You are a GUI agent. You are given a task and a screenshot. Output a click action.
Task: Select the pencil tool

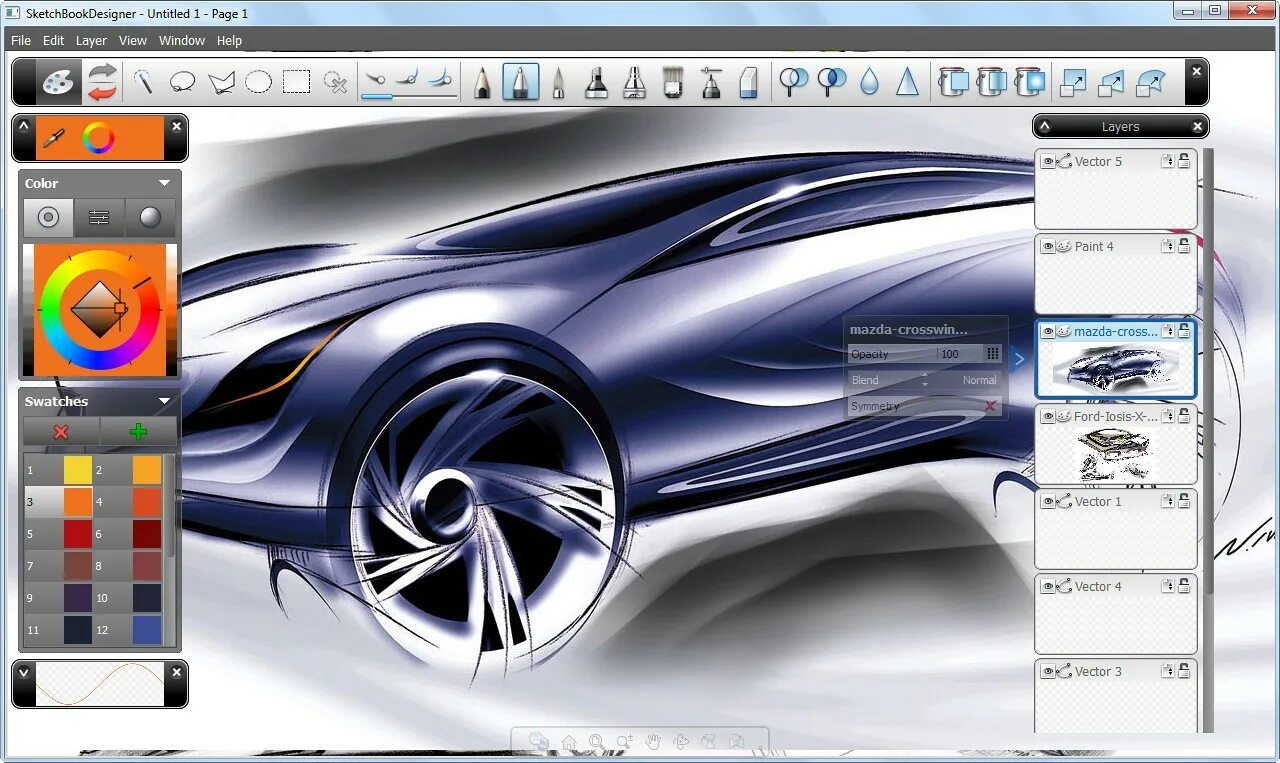(x=482, y=82)
